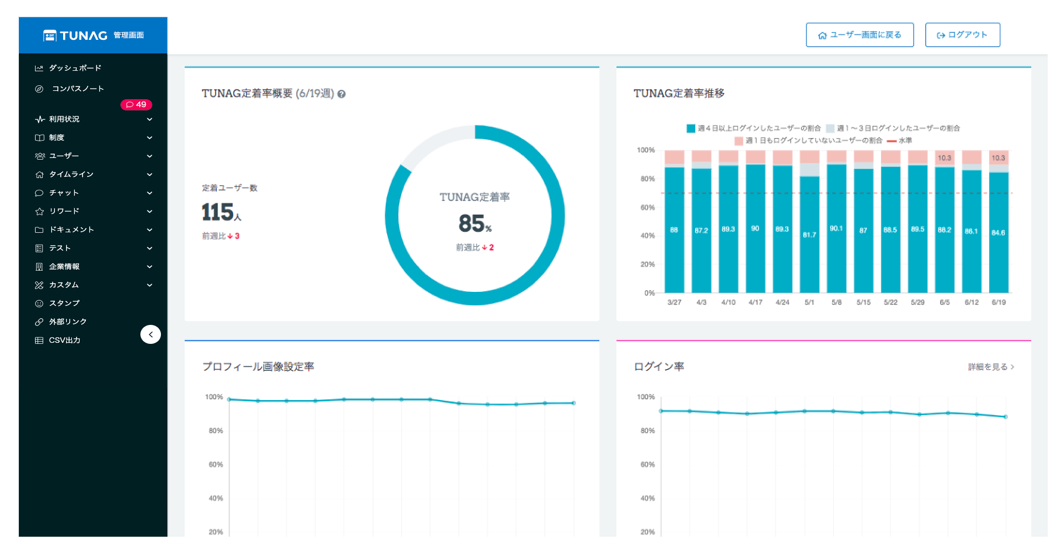Click the 6/19 bar showing 84.6

click(998, 233)
